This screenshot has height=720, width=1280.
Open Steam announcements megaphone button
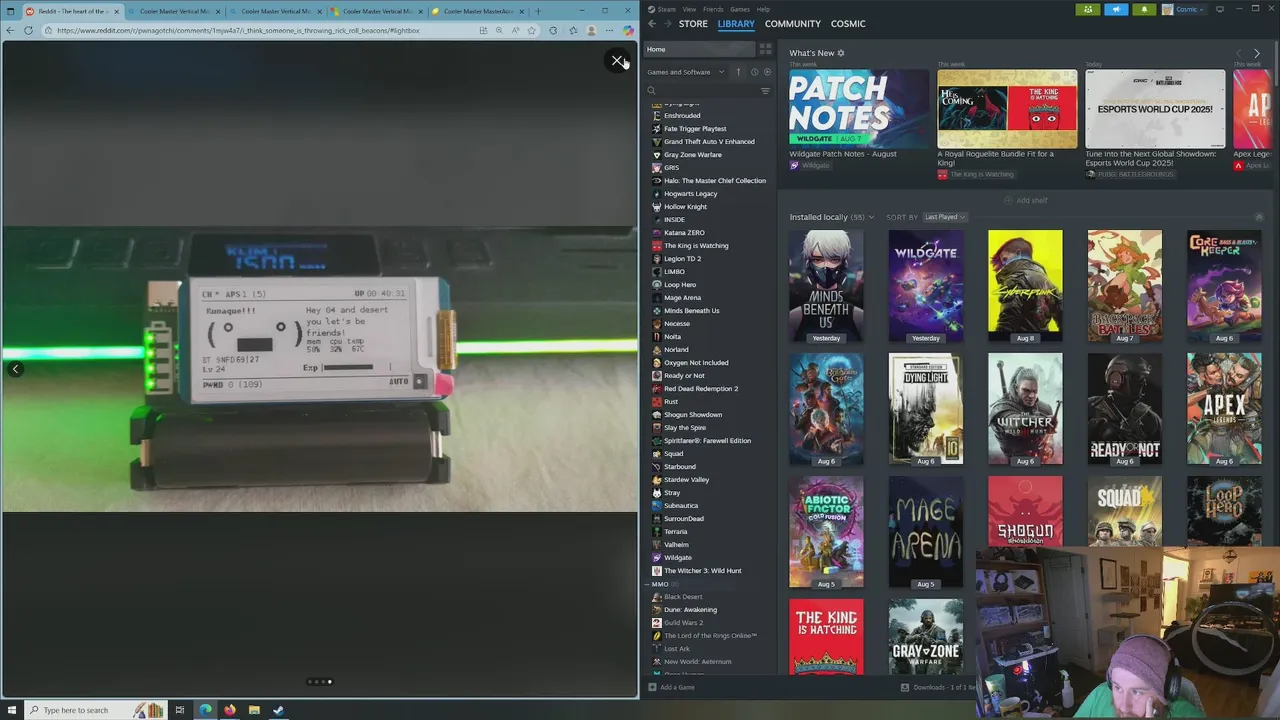click(x=1116, y=9)
